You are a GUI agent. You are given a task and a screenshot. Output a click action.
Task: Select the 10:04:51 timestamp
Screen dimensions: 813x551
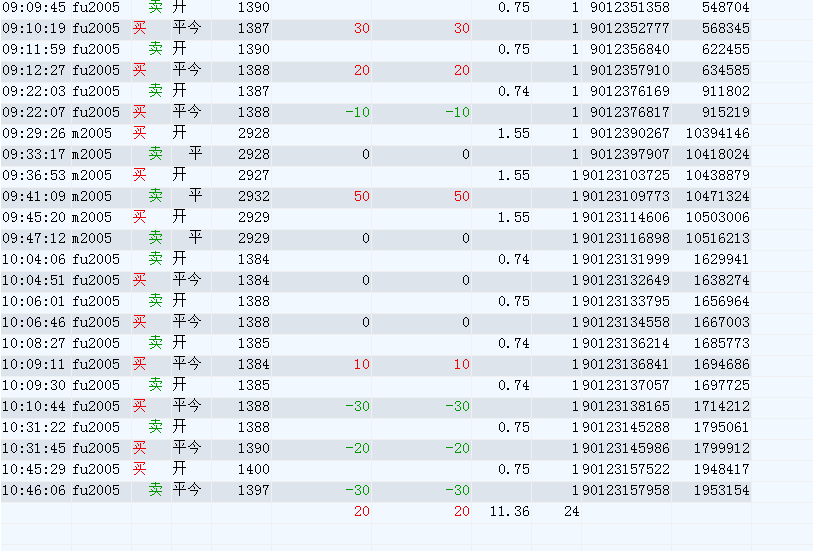[x=35, y=280]
